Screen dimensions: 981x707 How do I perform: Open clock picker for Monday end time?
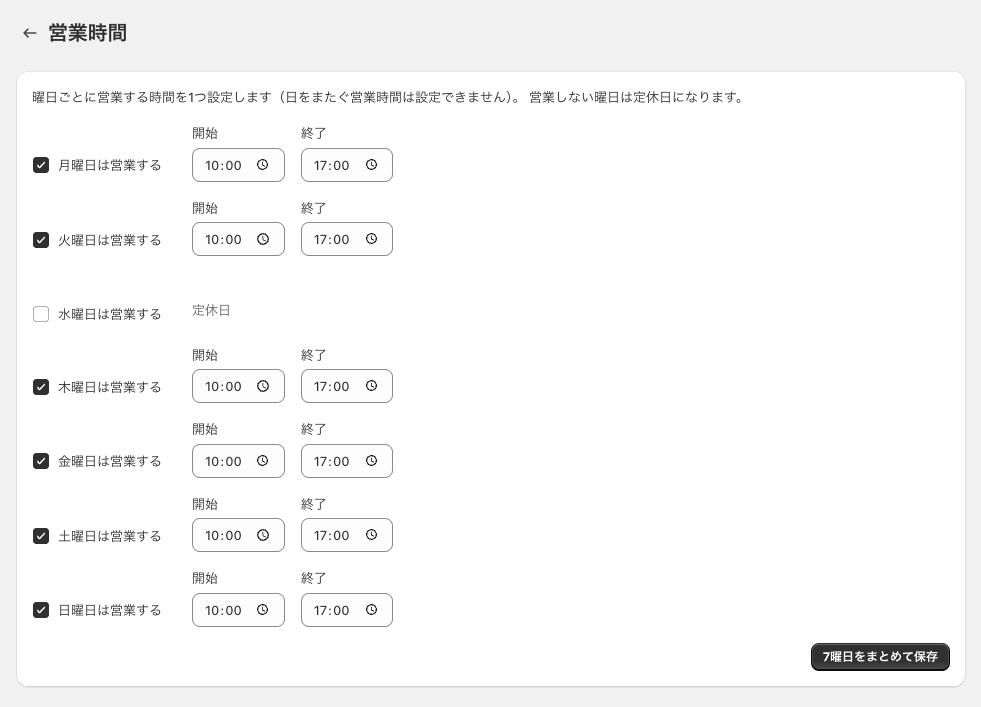[x=372, y=165]
